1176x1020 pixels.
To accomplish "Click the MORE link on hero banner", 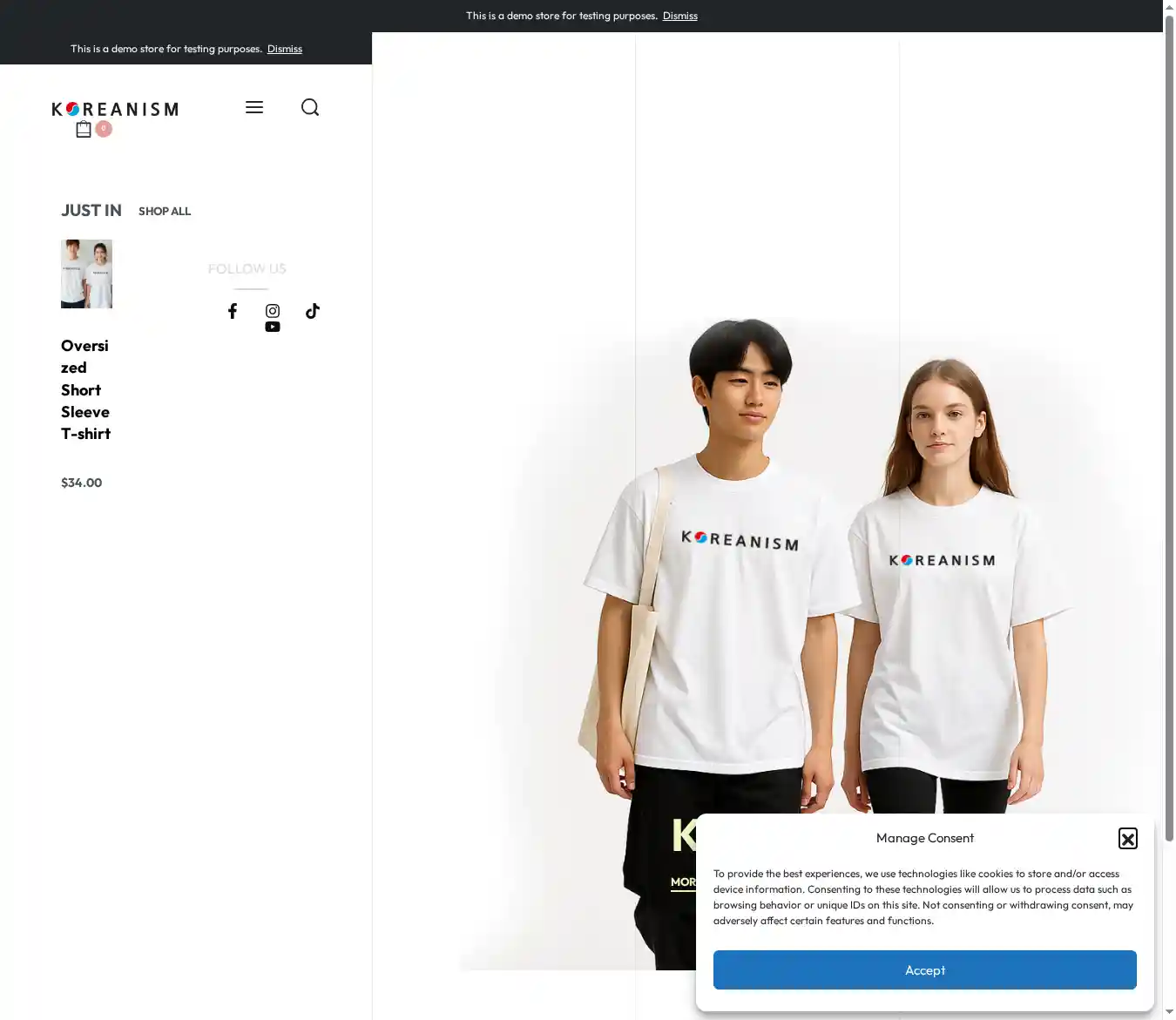I will coord(683,882).
